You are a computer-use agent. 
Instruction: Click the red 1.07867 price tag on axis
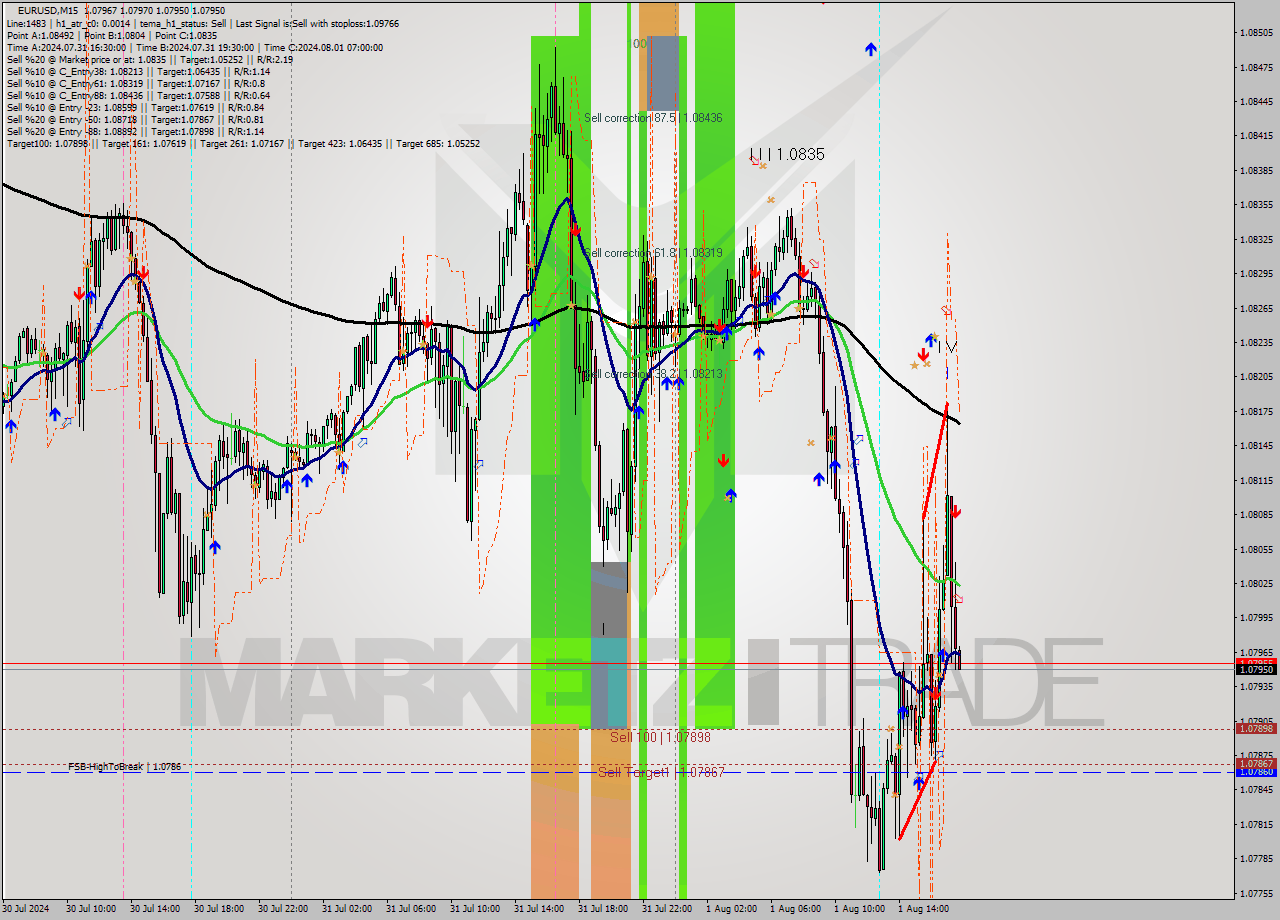(x=1256, y=764)
